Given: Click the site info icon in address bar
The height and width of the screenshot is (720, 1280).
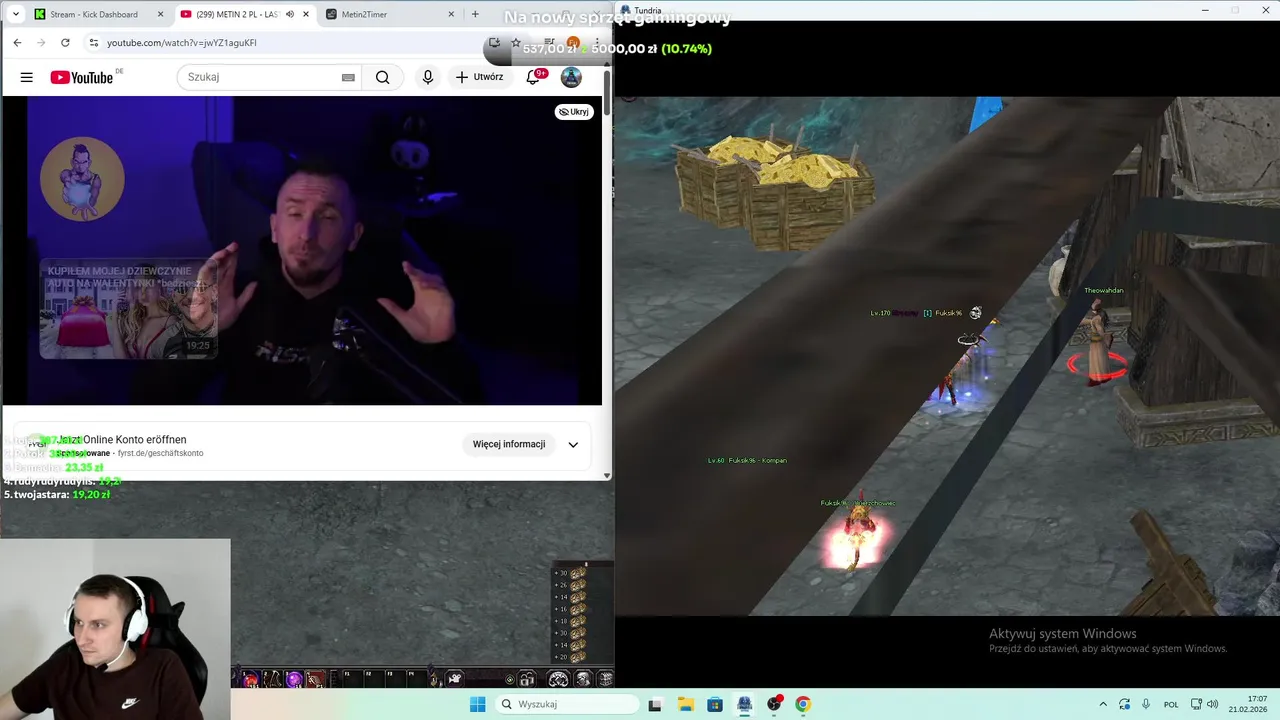Looking at the screenshot, I should click(x=93, y=43).
